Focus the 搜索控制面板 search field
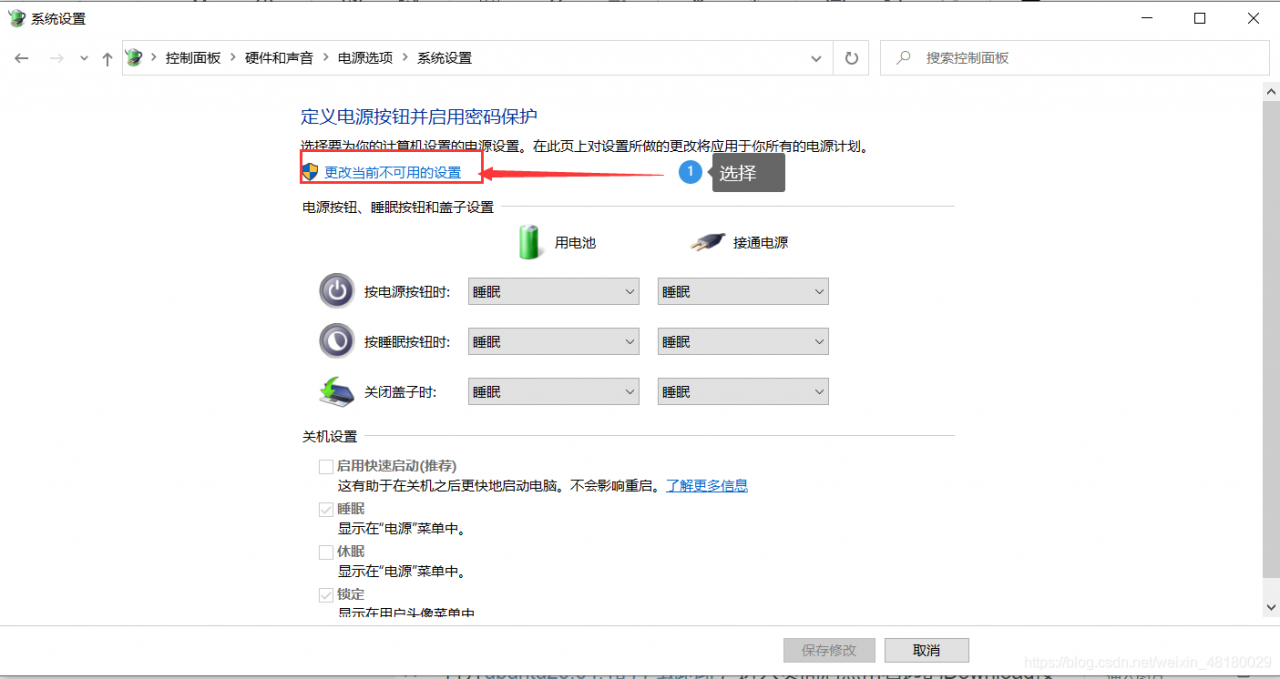The height and width of the screenshot is (679, 1280). point(1073,58)
